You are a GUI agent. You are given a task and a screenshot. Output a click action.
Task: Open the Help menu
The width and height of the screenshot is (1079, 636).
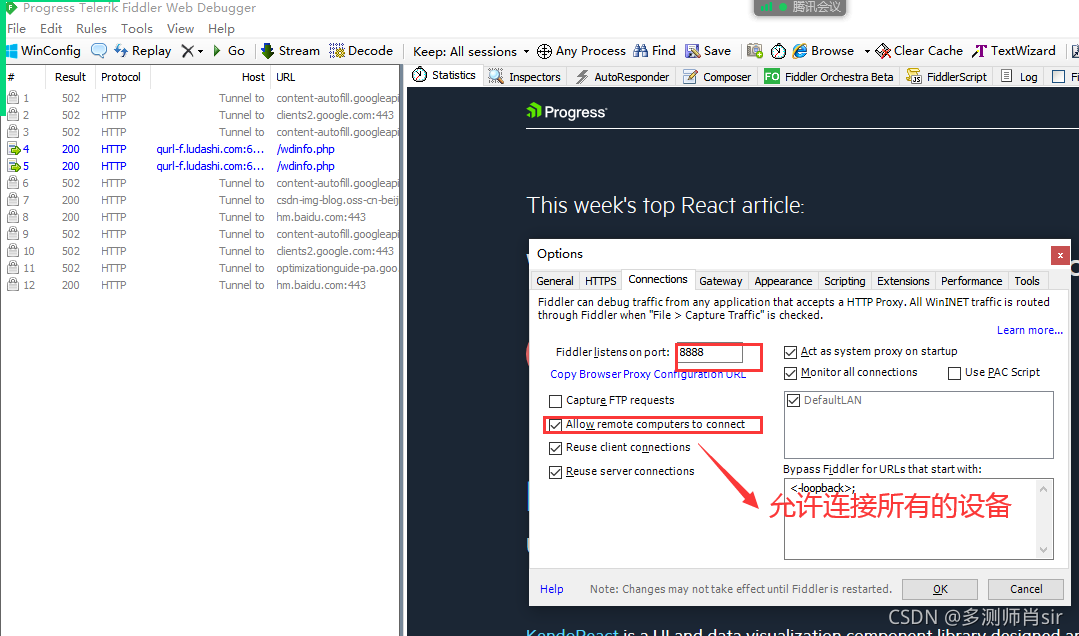[222, 29]
